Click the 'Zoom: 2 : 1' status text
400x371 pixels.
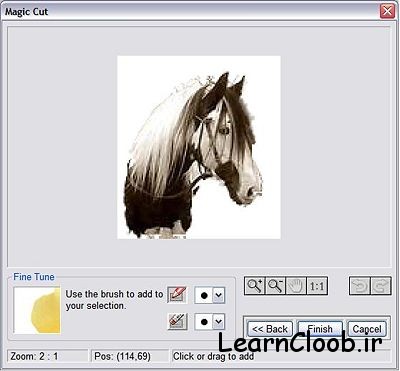pos(34,356)
